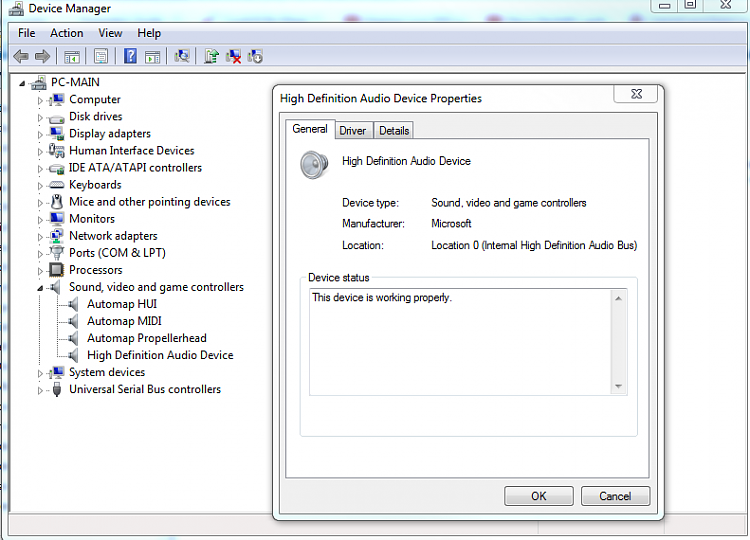Open the Help menu

[149, 33]
